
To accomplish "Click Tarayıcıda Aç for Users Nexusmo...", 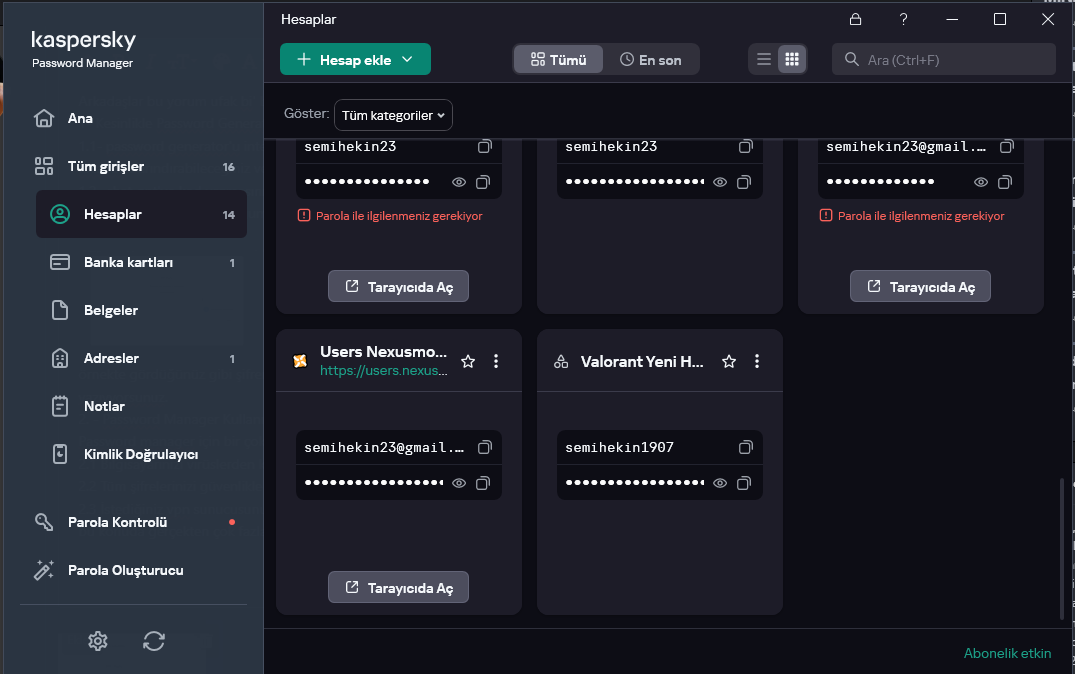I will pyautogui.click(x=398, y=588).
